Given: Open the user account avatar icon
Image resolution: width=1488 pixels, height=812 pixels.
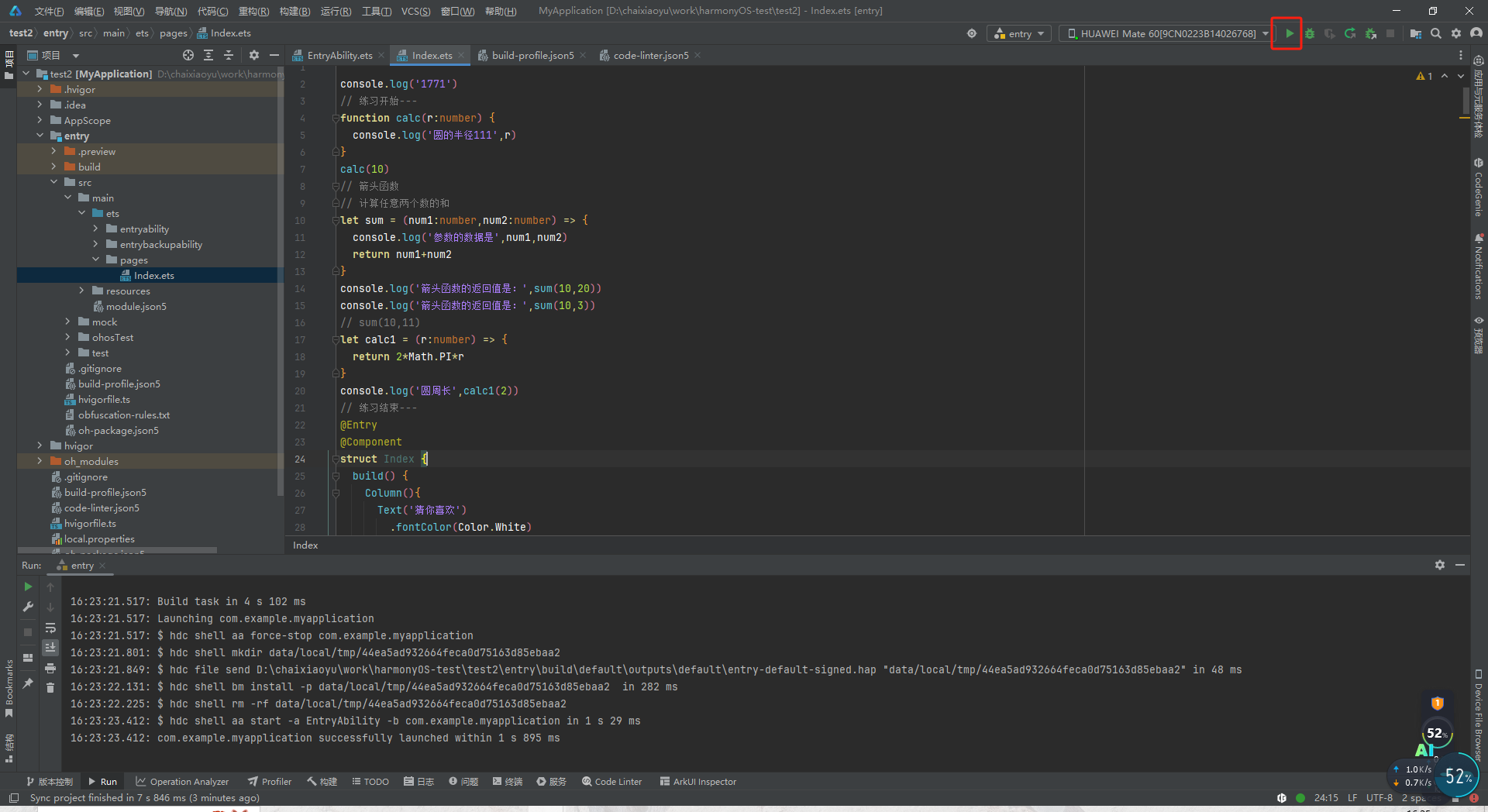Looking at the screenshot, I should click(1476, 33).
